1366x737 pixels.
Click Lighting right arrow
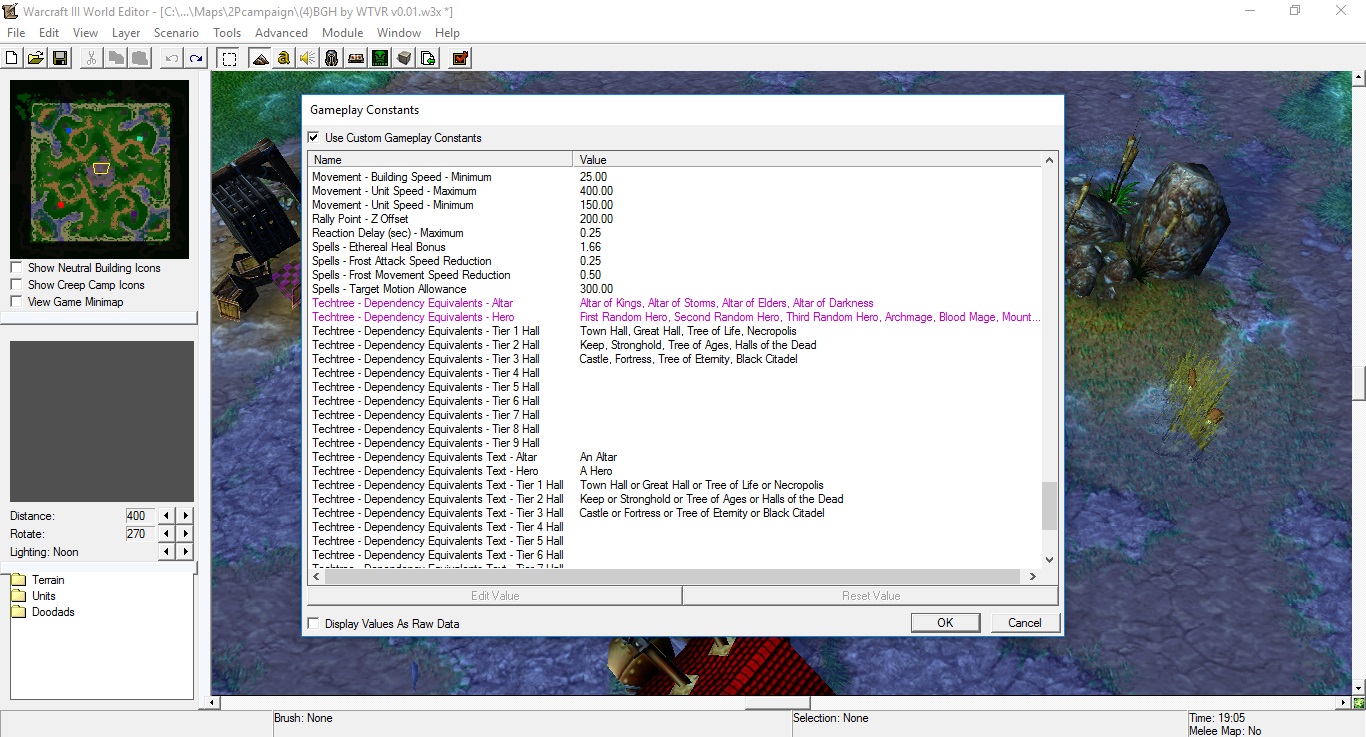point(185,552)
